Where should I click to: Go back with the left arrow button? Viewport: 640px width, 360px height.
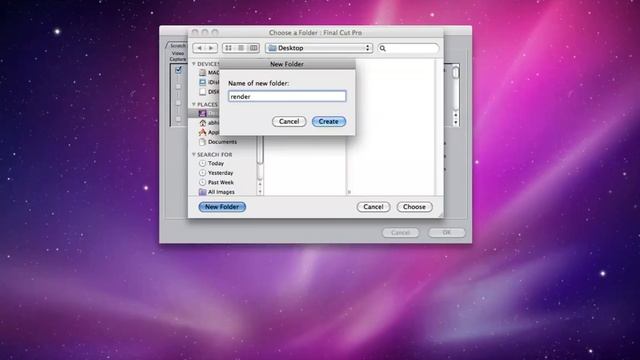point(199,48)
